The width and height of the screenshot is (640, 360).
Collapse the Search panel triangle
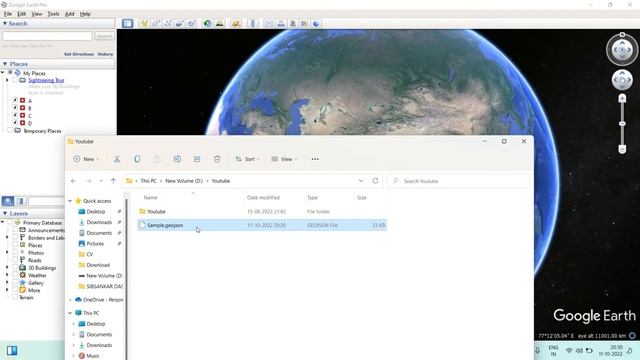5,24
